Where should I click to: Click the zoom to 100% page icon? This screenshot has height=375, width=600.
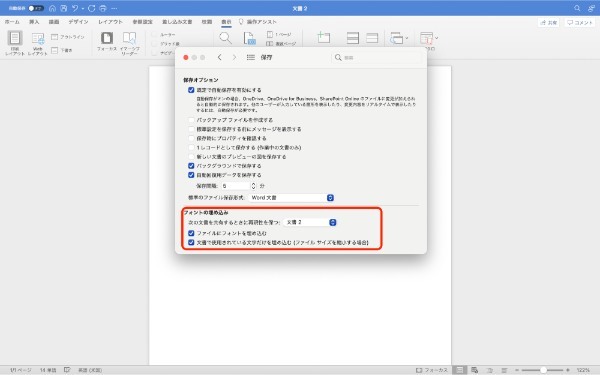(x=249, y=38)
